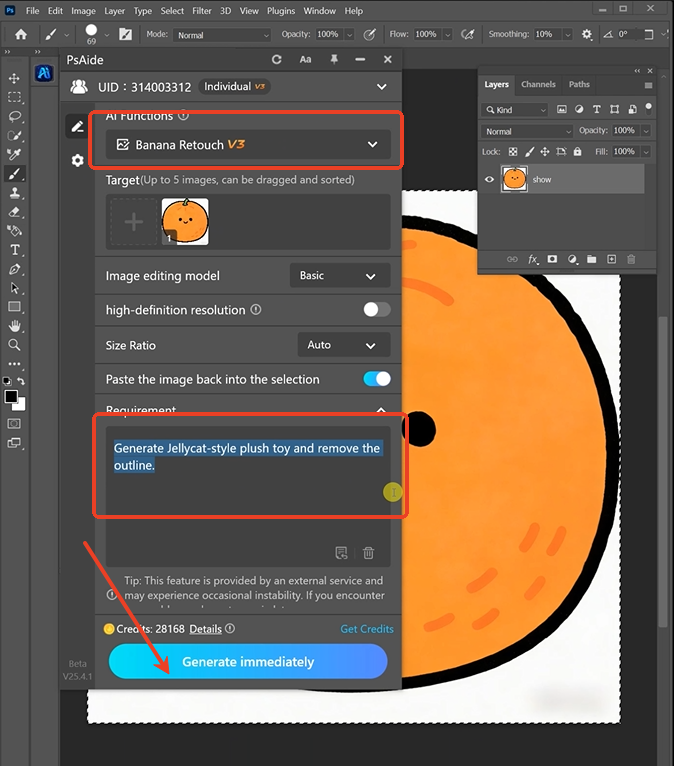Open the Get Credits link
Image resolution: width=674 pixels, height=766 pixels.
pos(367,629)
